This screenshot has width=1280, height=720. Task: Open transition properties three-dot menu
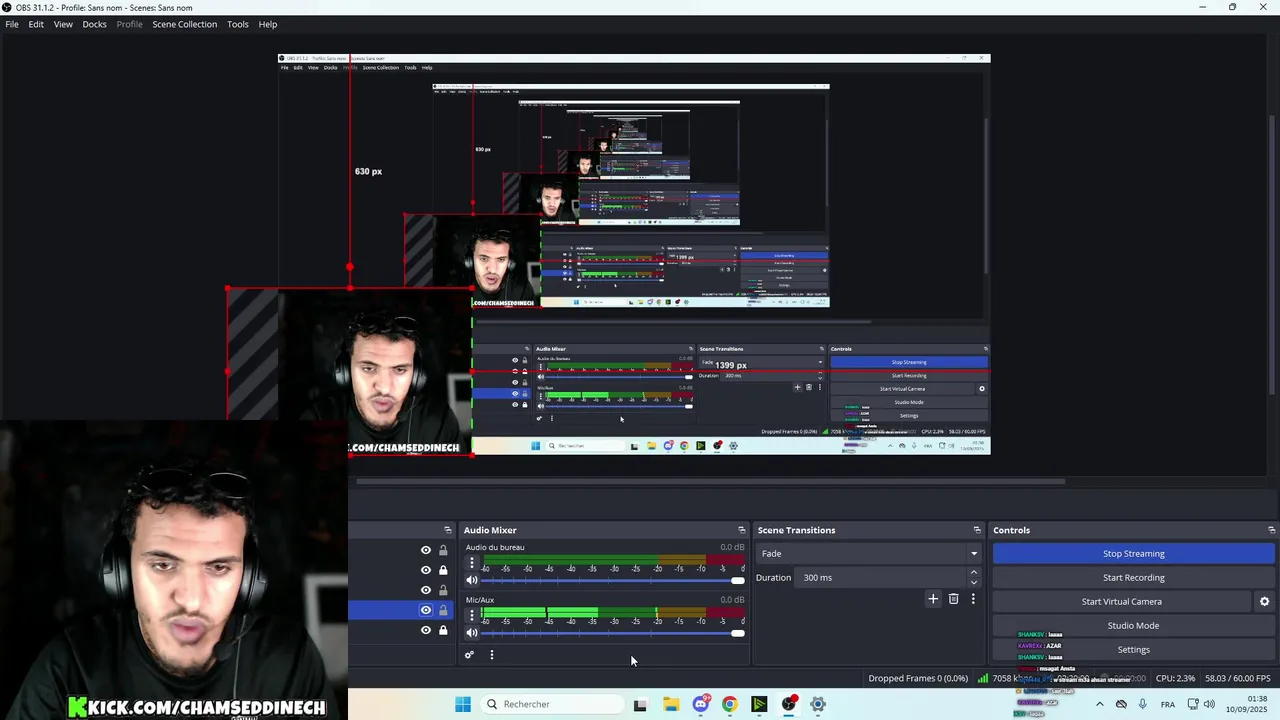click(973, 599)
